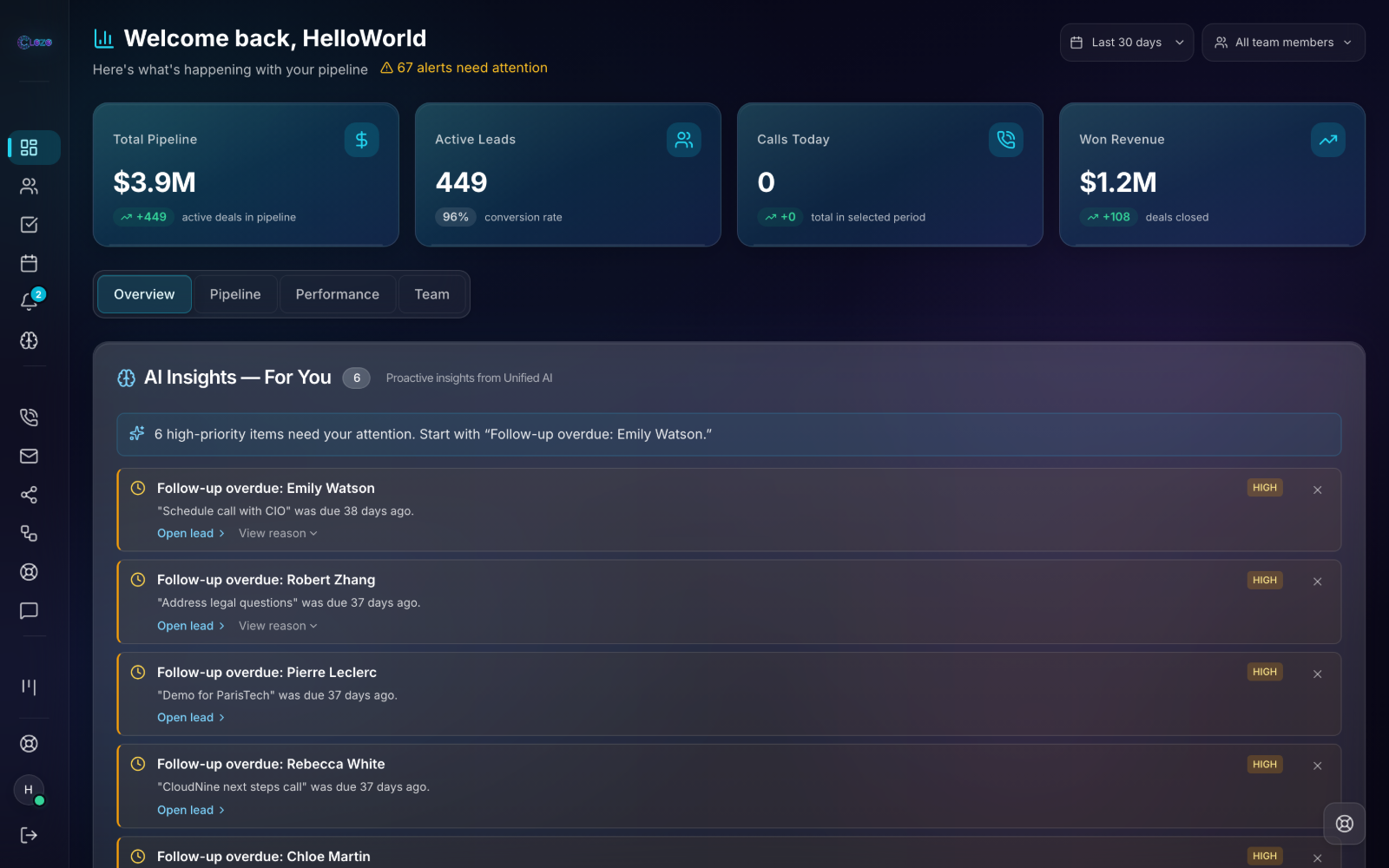Click the 6 high-priority items banner
Screen dimensions: 1389x868
click(729, 435)
